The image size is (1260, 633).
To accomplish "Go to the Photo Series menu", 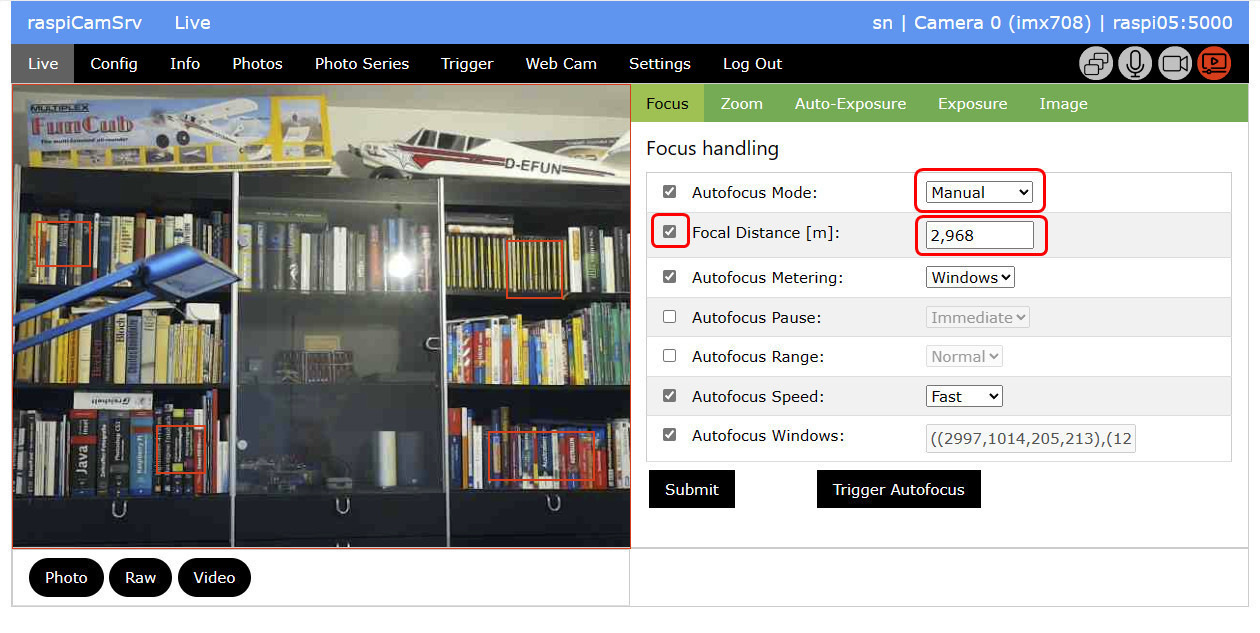I will click(x=361, y=64).
